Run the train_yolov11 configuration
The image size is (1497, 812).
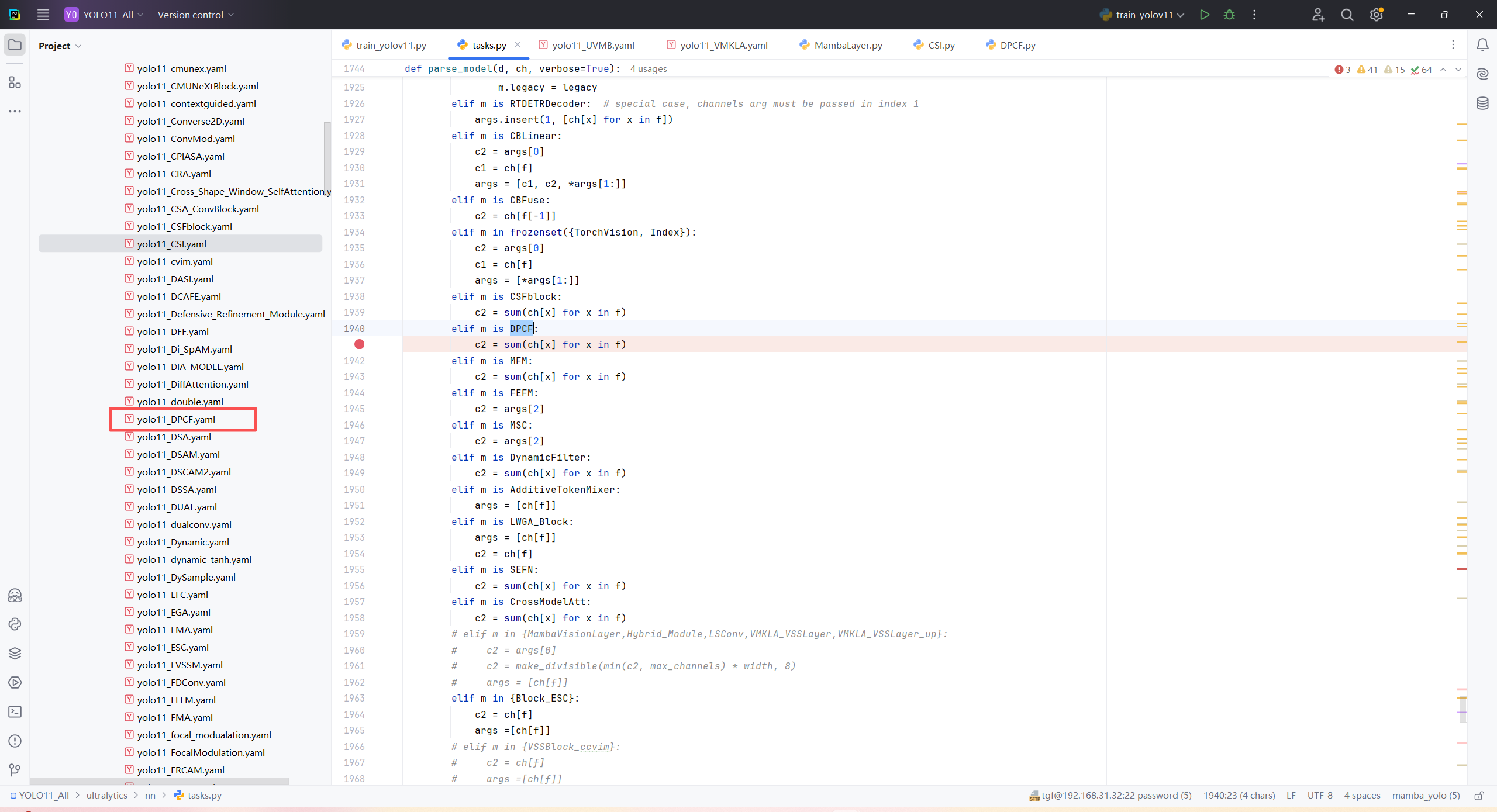1204,15
